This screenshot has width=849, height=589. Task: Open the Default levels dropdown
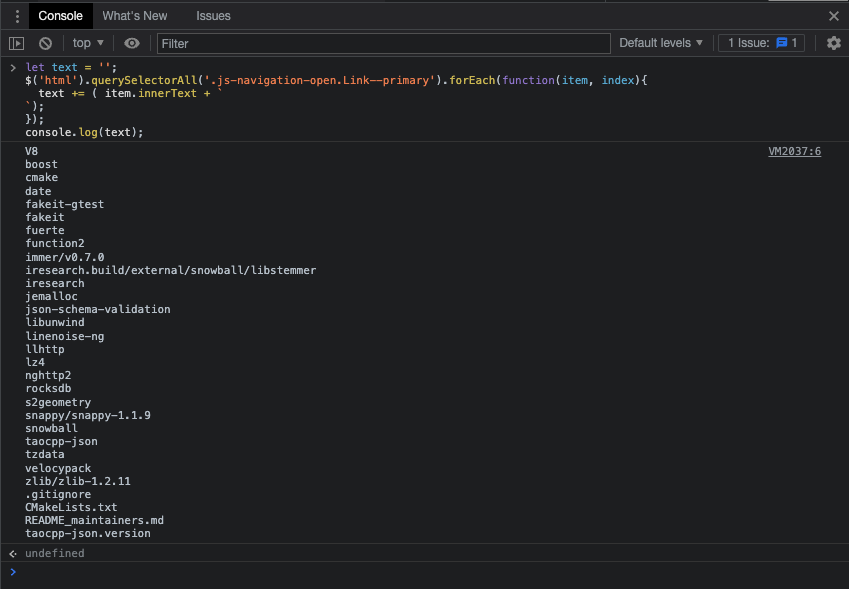661,43
